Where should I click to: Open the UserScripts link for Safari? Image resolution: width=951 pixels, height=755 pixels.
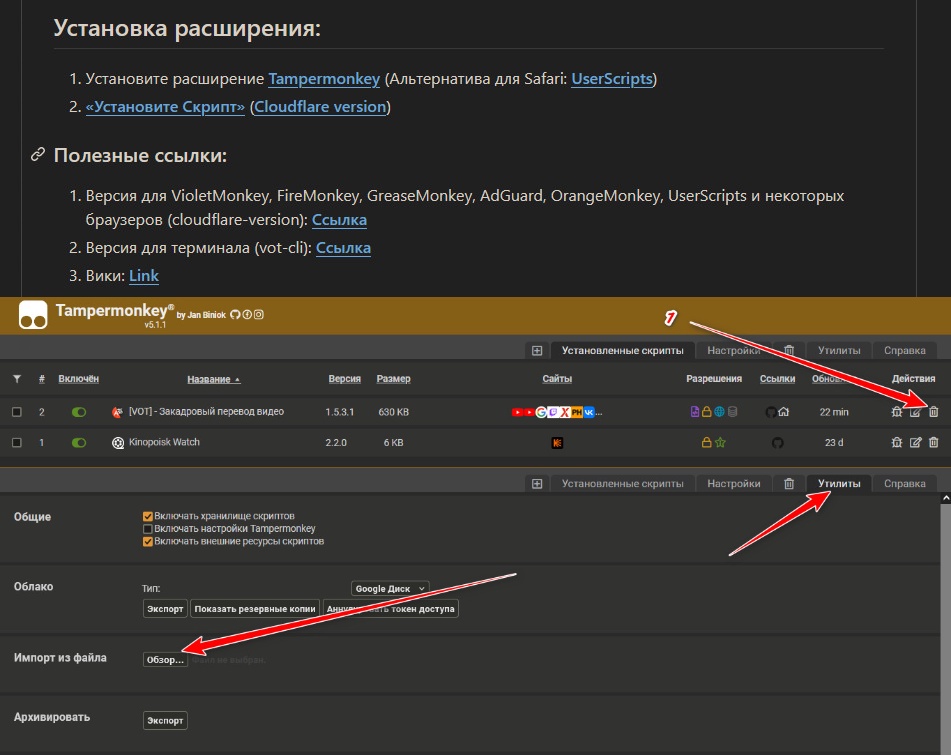(612, 79)
